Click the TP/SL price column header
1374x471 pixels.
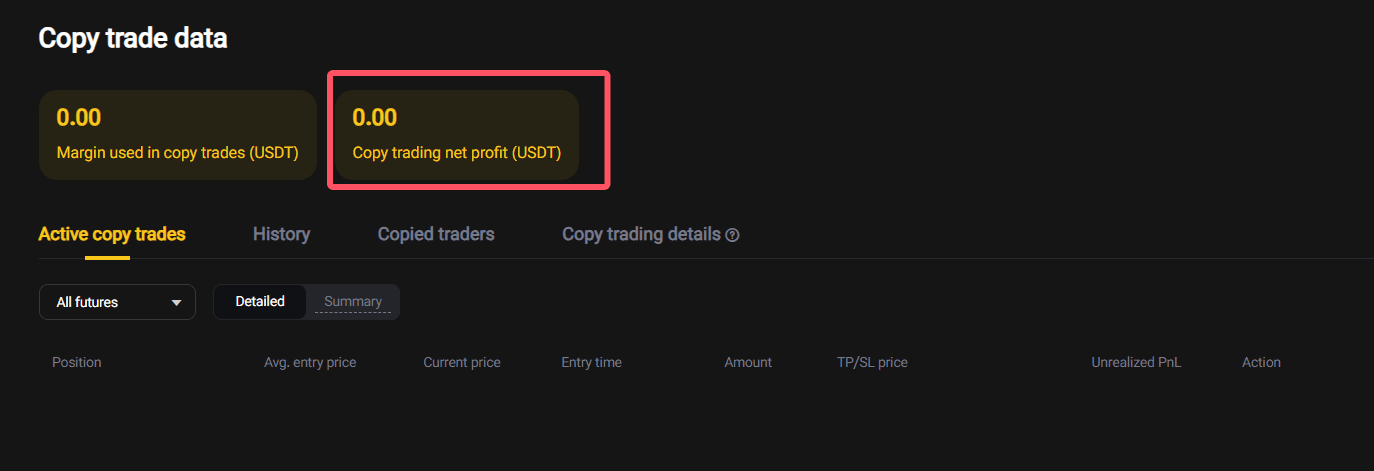click(872, 362)
